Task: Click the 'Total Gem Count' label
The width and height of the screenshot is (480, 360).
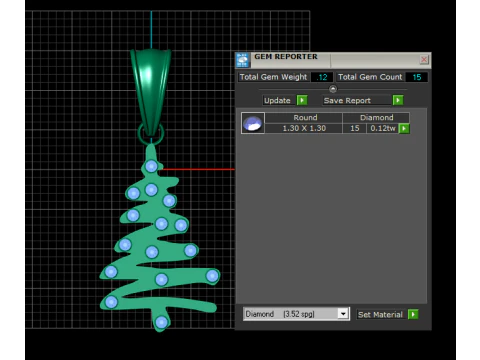Action: [x=370, y=77]
